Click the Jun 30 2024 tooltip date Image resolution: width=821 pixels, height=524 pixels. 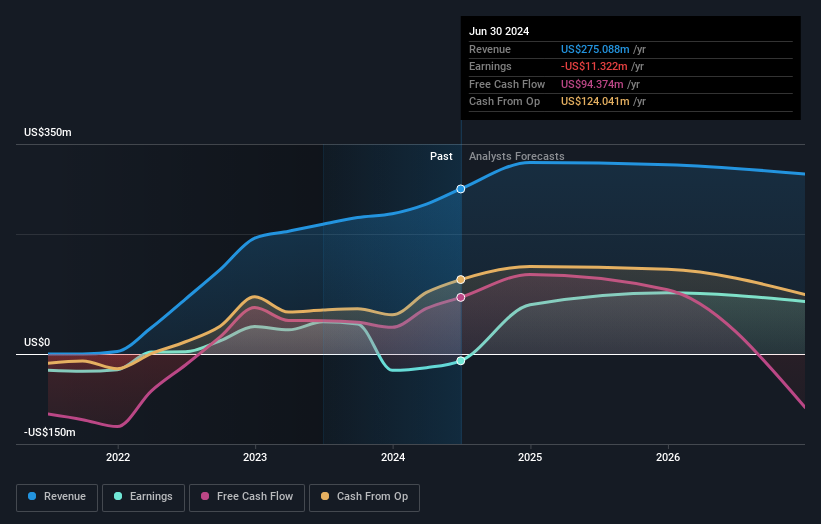coord(499,31)
